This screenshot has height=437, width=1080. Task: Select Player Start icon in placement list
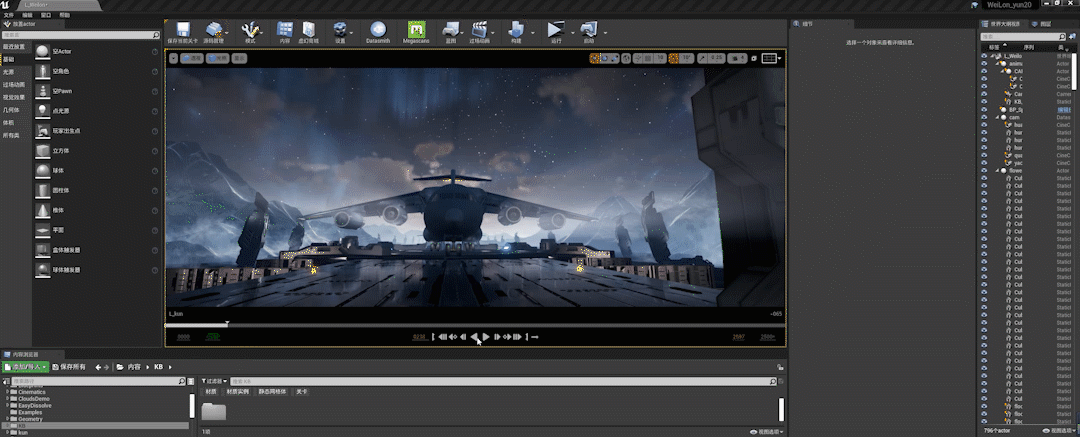tap(43, 130)
